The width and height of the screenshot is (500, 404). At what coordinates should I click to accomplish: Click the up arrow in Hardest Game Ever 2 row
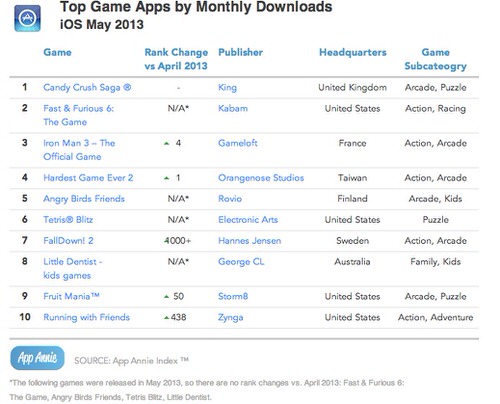pos(167,178)
